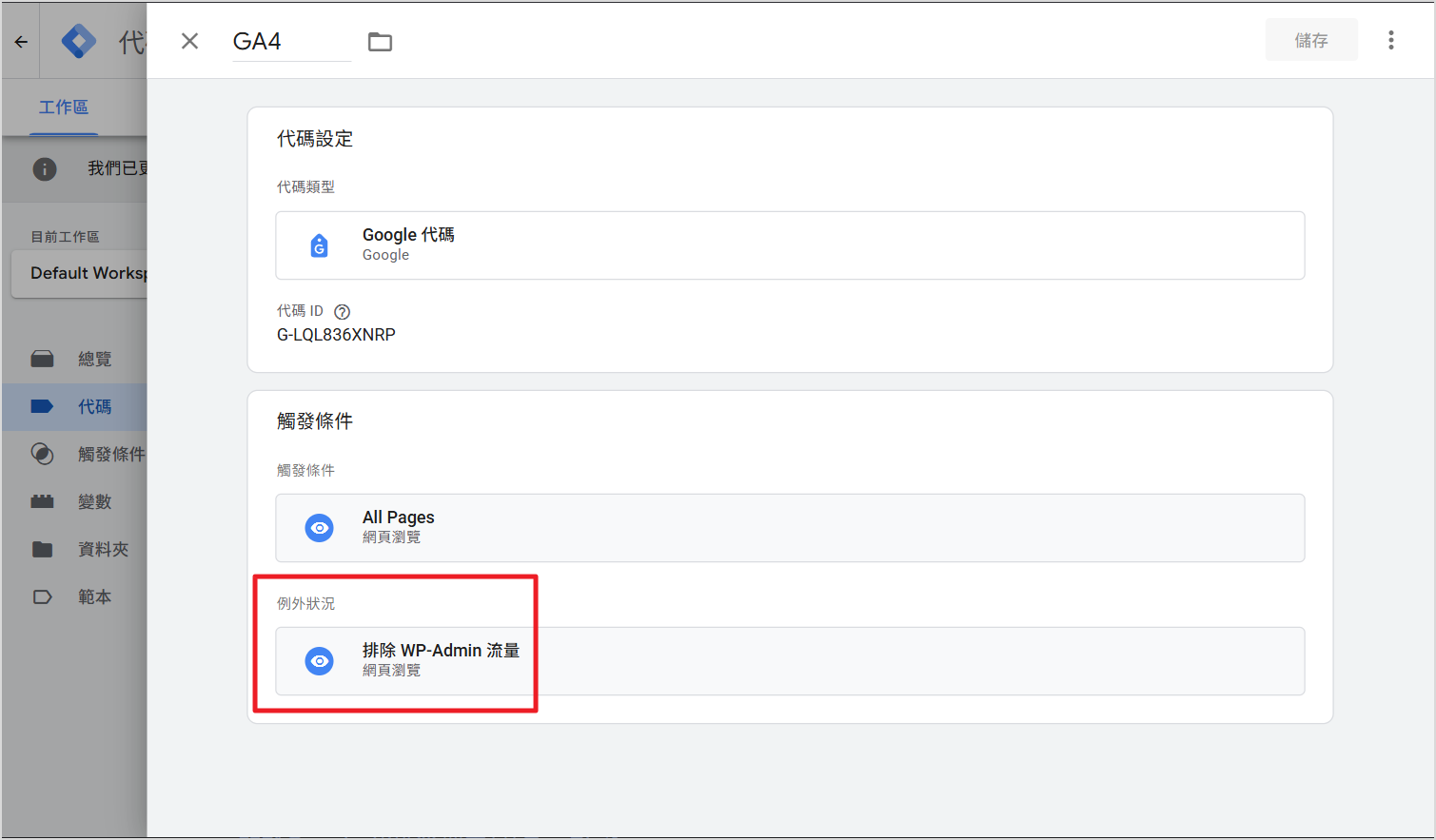Open 總覽 overview in sidebar
Image resolution: width=1436 pixels, height=840 pixels.
pyautogui.click(x=74, y=359)
